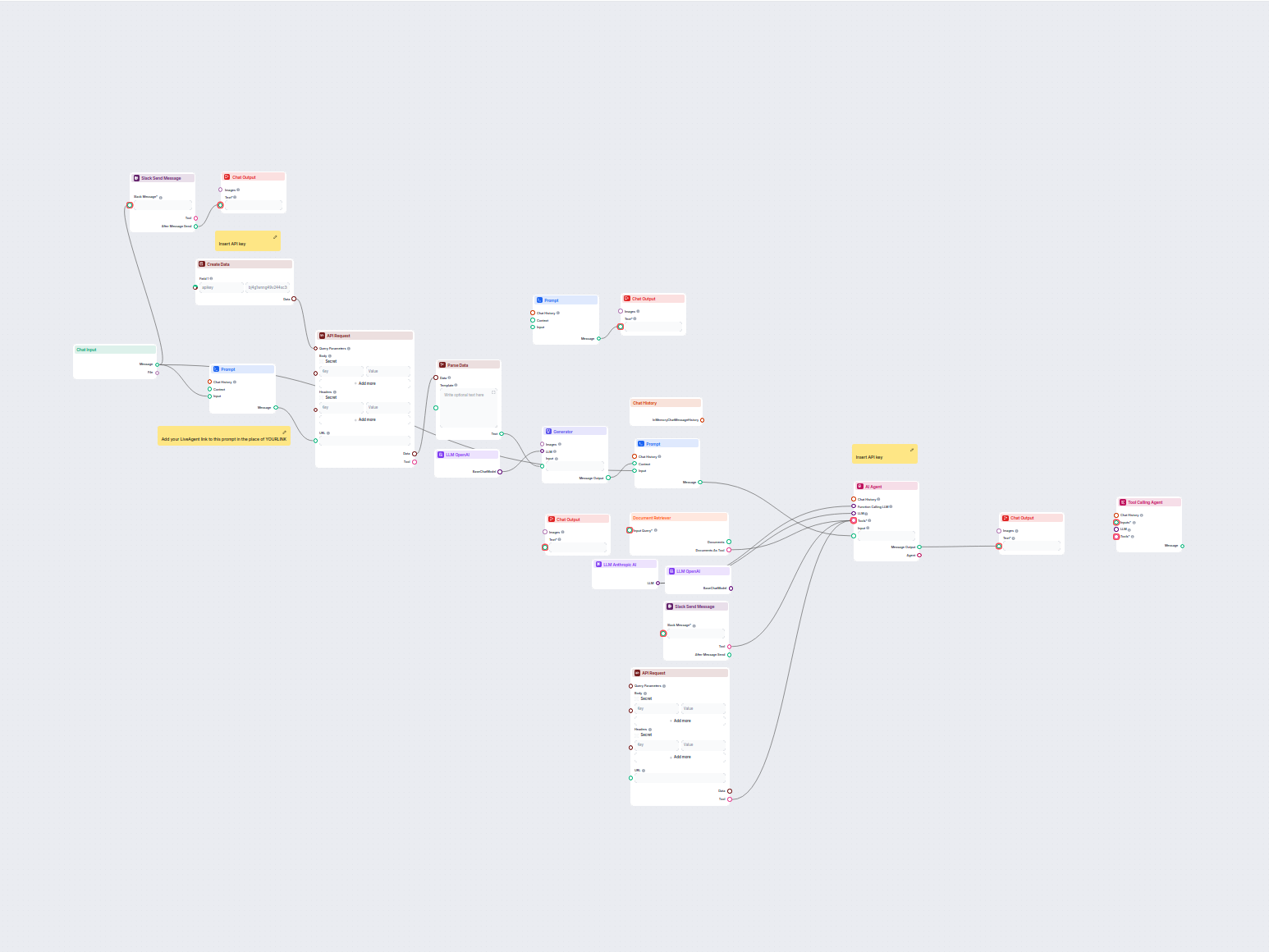
Task: Click the Parse Data template text area
Action: [468, 409]
